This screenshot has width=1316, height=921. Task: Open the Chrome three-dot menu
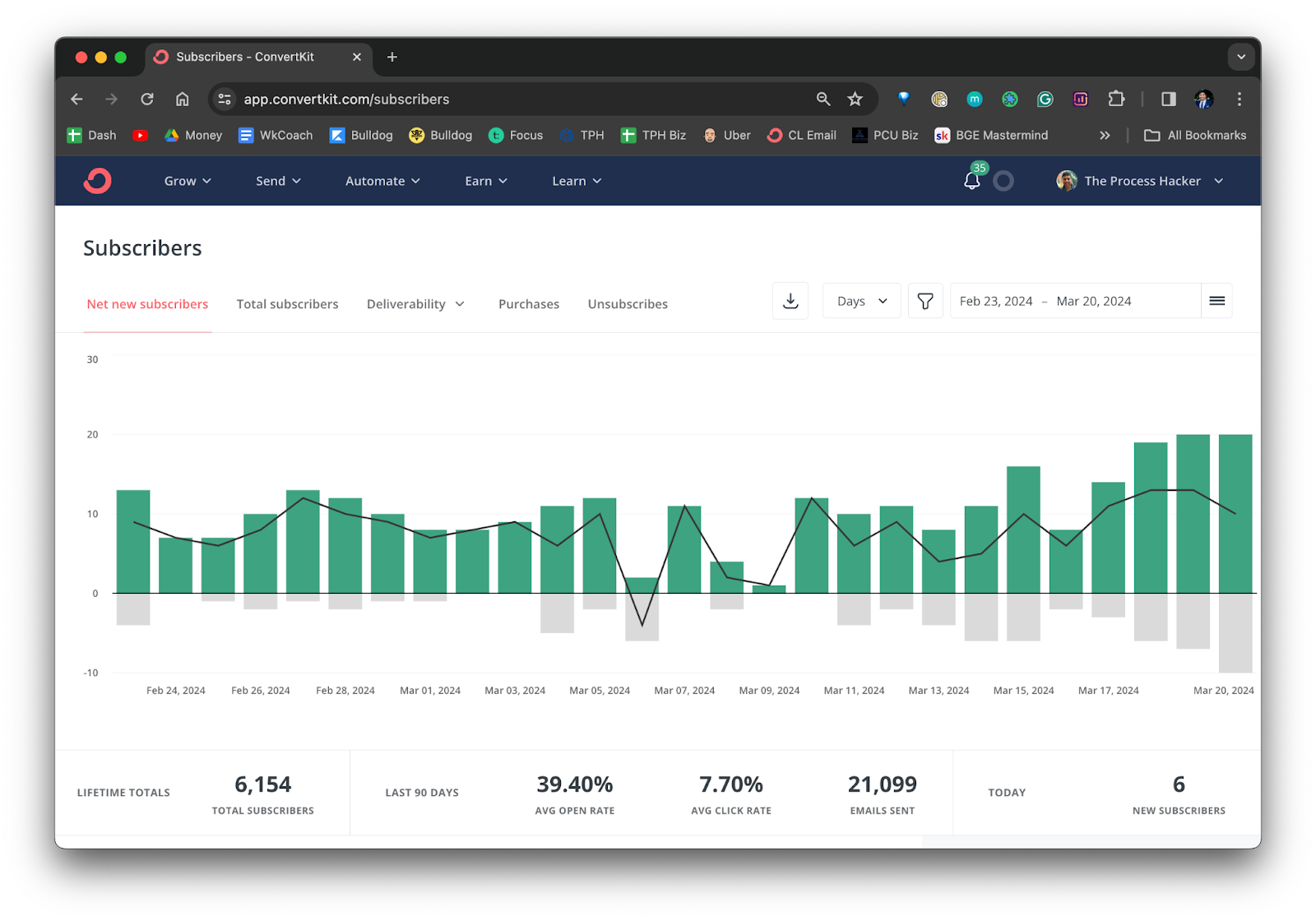tap(1240, 100)
